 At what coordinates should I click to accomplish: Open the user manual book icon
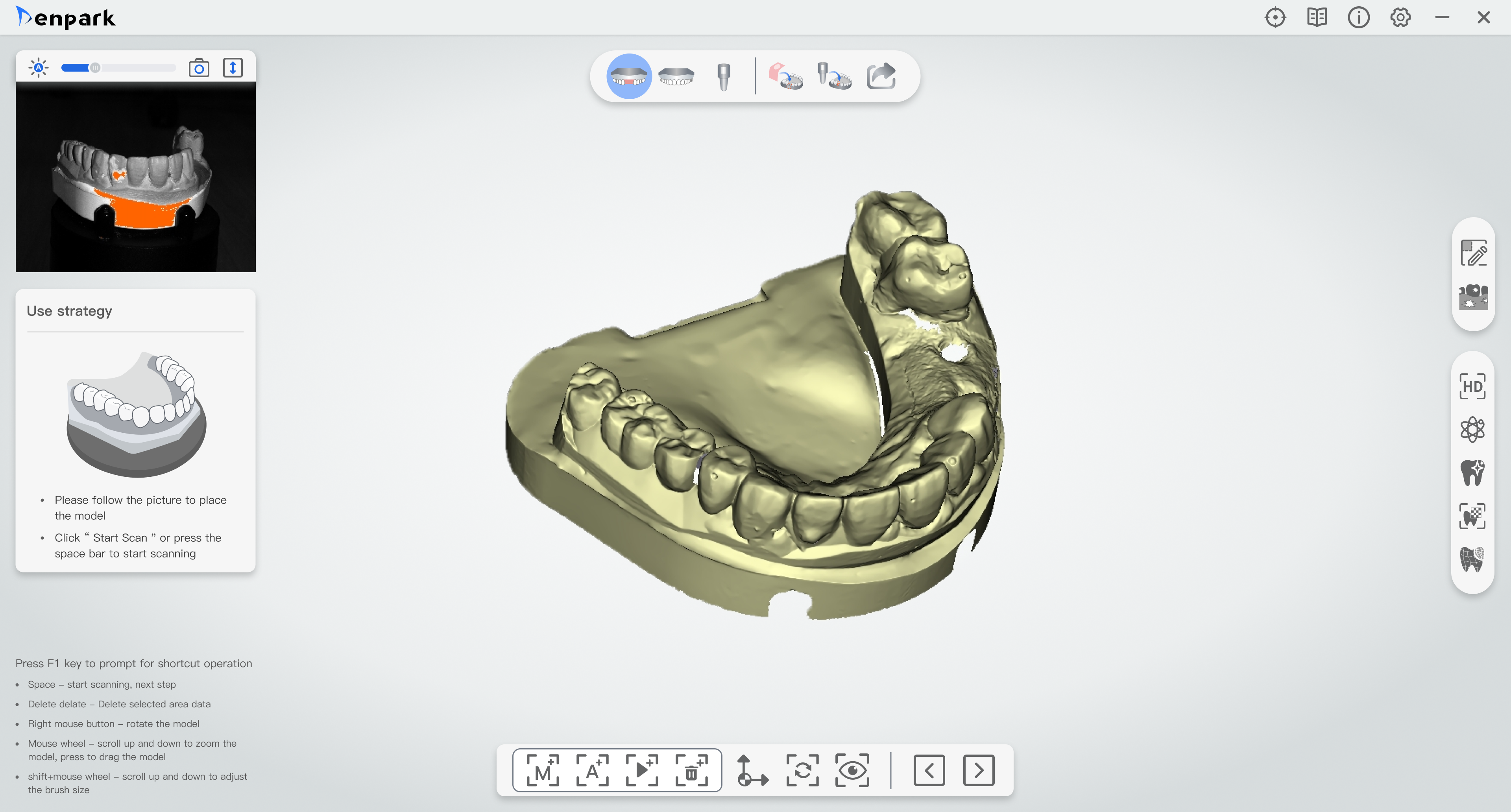click(x=1317, y=18)
